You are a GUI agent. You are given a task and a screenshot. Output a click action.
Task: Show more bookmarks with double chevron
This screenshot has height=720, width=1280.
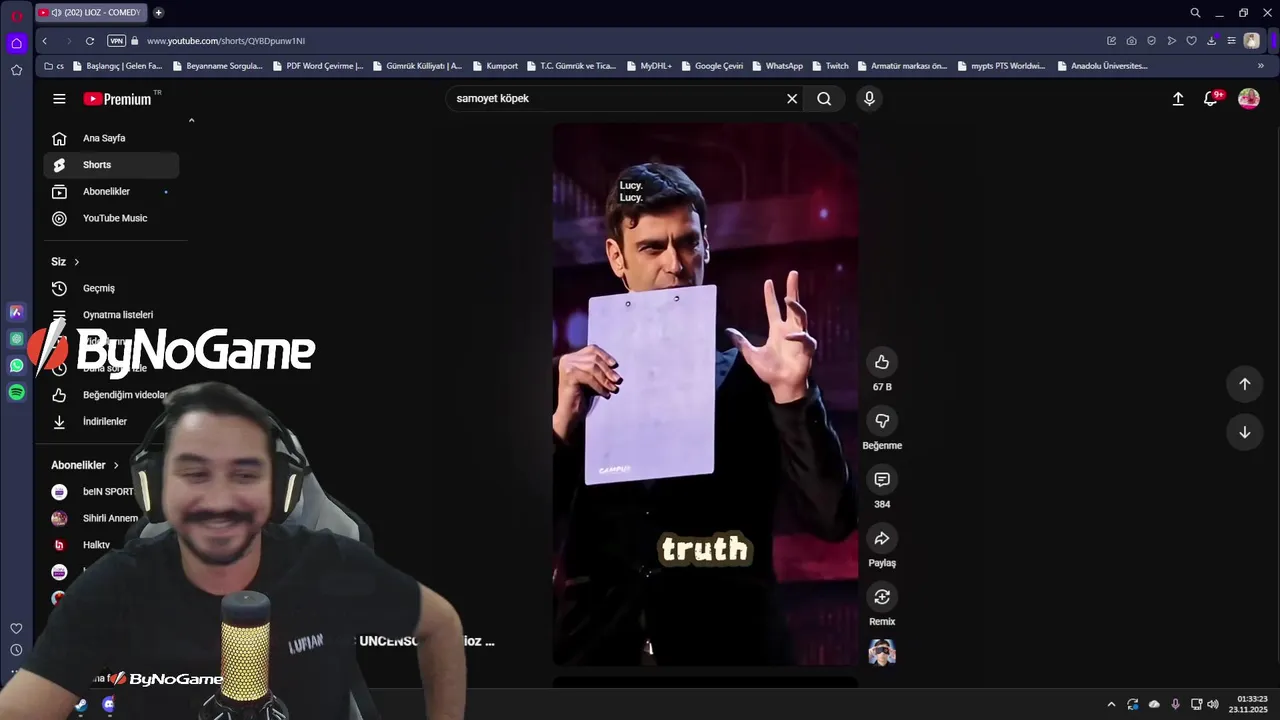pos(1260,66)
